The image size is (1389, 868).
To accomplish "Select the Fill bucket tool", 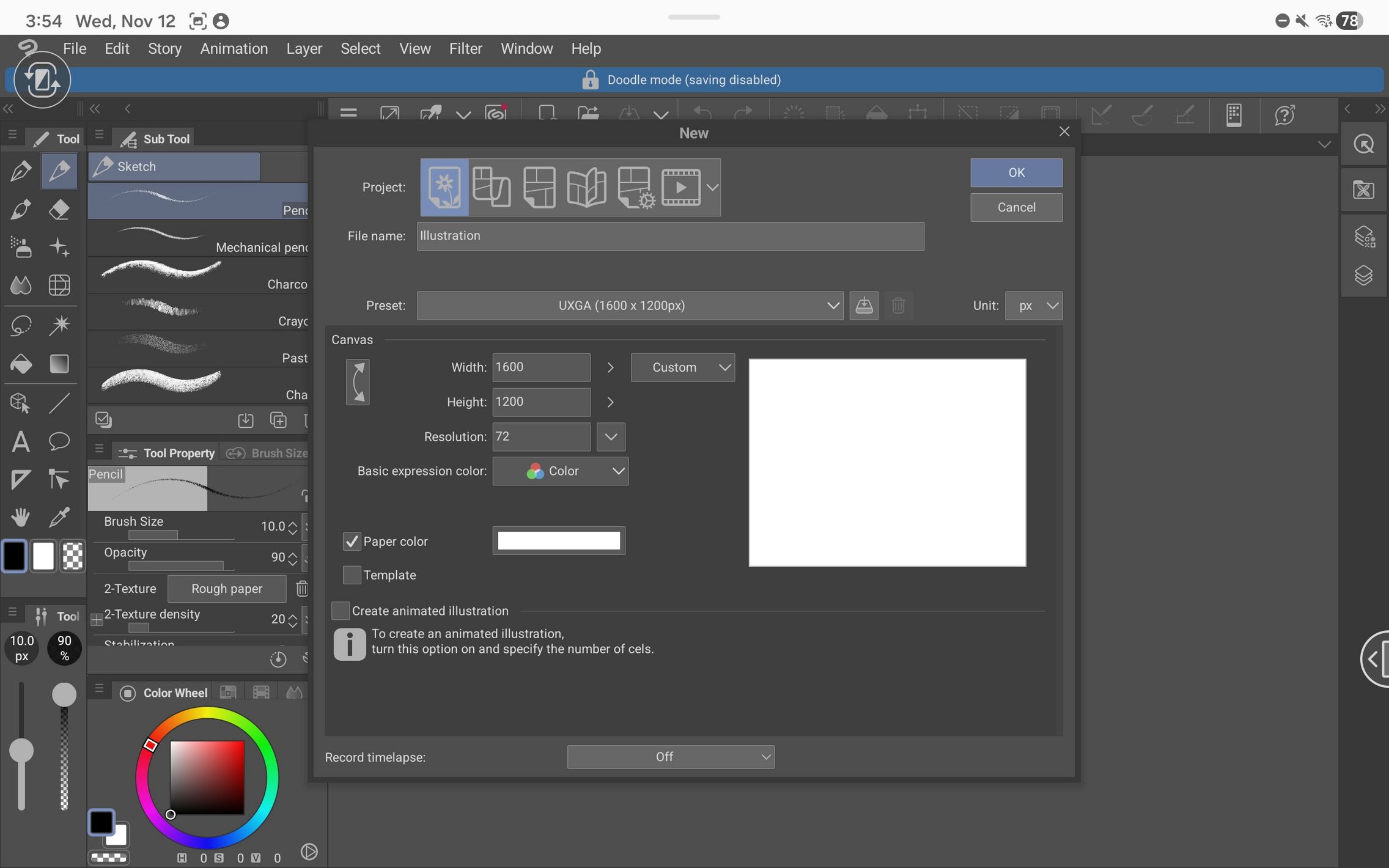I will pyautogui.click(x=21, y=364).
